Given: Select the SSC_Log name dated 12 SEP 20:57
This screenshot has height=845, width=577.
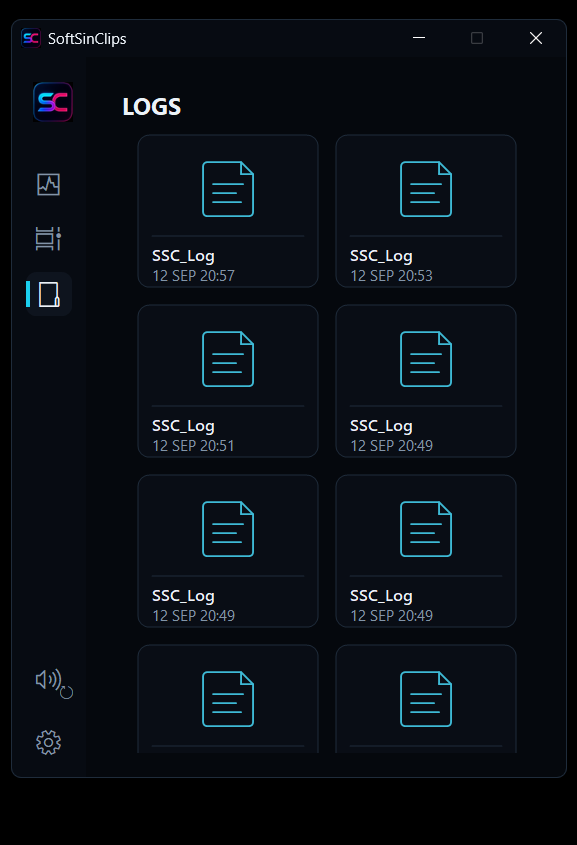Looking at the screenshot, I should pyautogui.click(x=183, y=256).
